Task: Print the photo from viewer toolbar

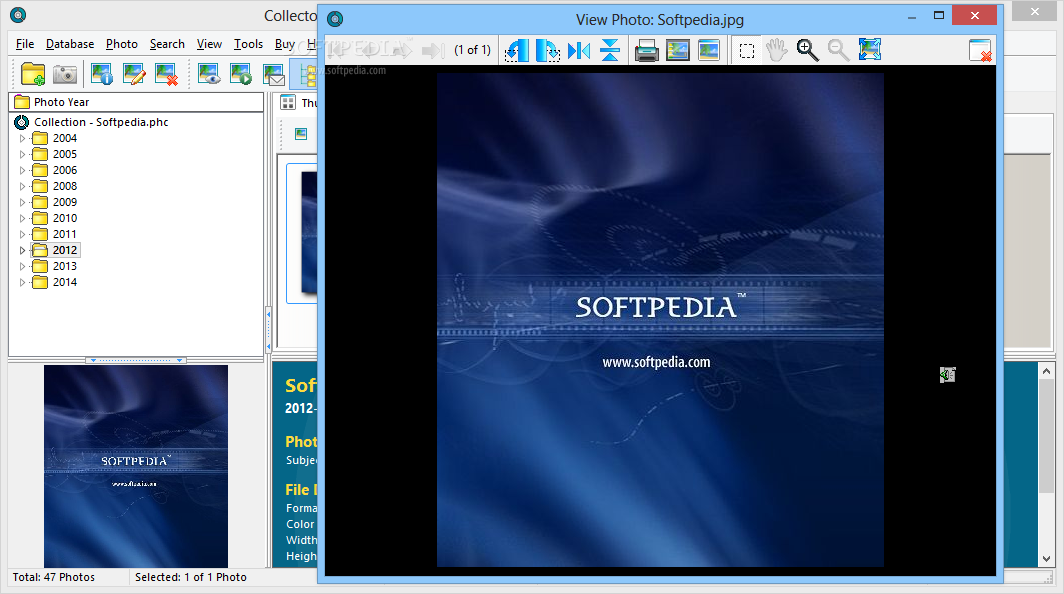Action: pos(647,50)
